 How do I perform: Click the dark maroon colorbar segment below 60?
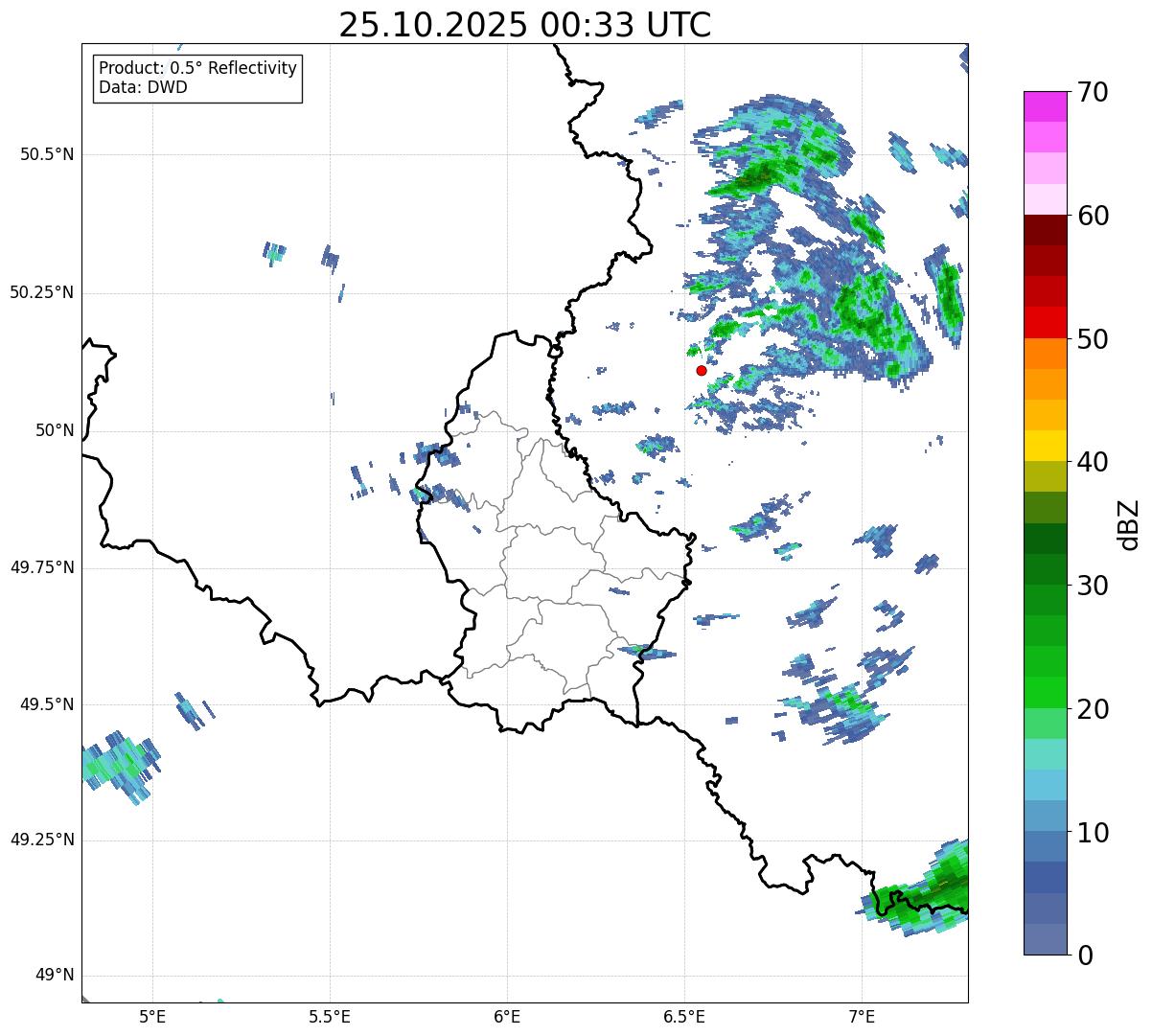(x=1045, y=230)
